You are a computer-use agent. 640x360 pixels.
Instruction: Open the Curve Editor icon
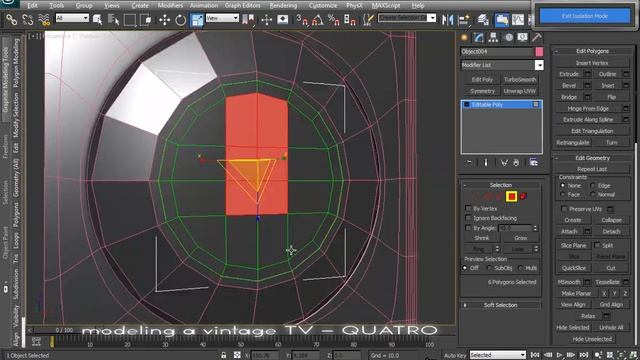pyautogui.click(x=518, y=19)
